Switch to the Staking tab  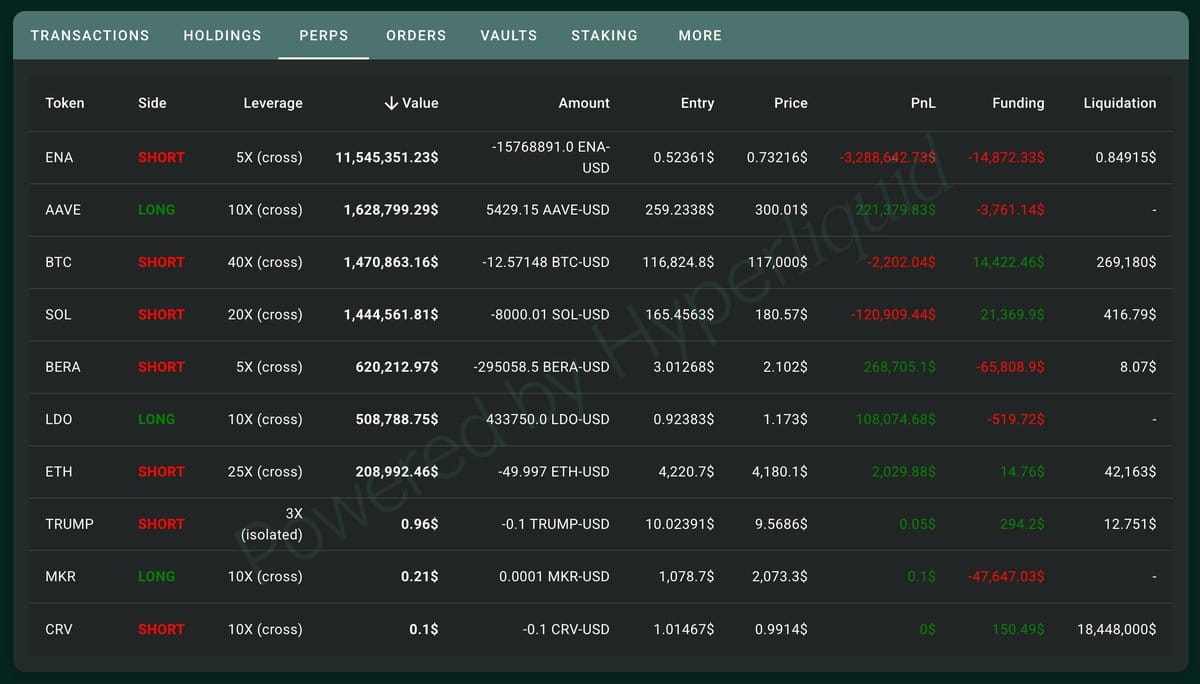604,35
